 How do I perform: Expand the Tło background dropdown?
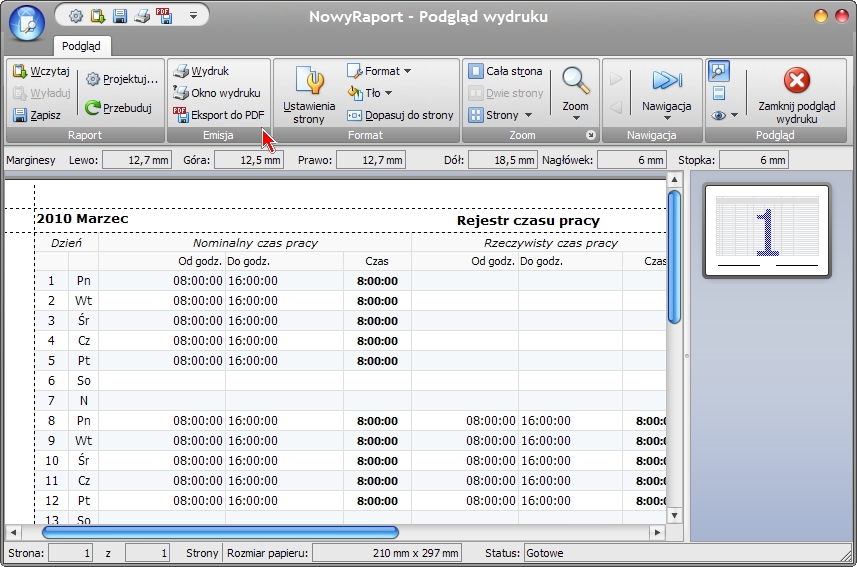tap(370, 93)
